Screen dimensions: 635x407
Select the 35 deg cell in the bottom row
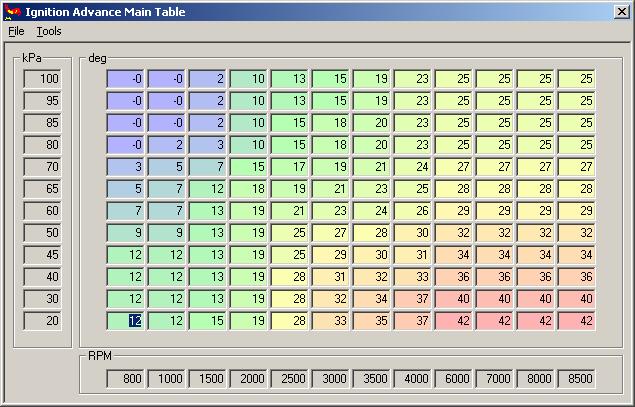click(371, 321)
